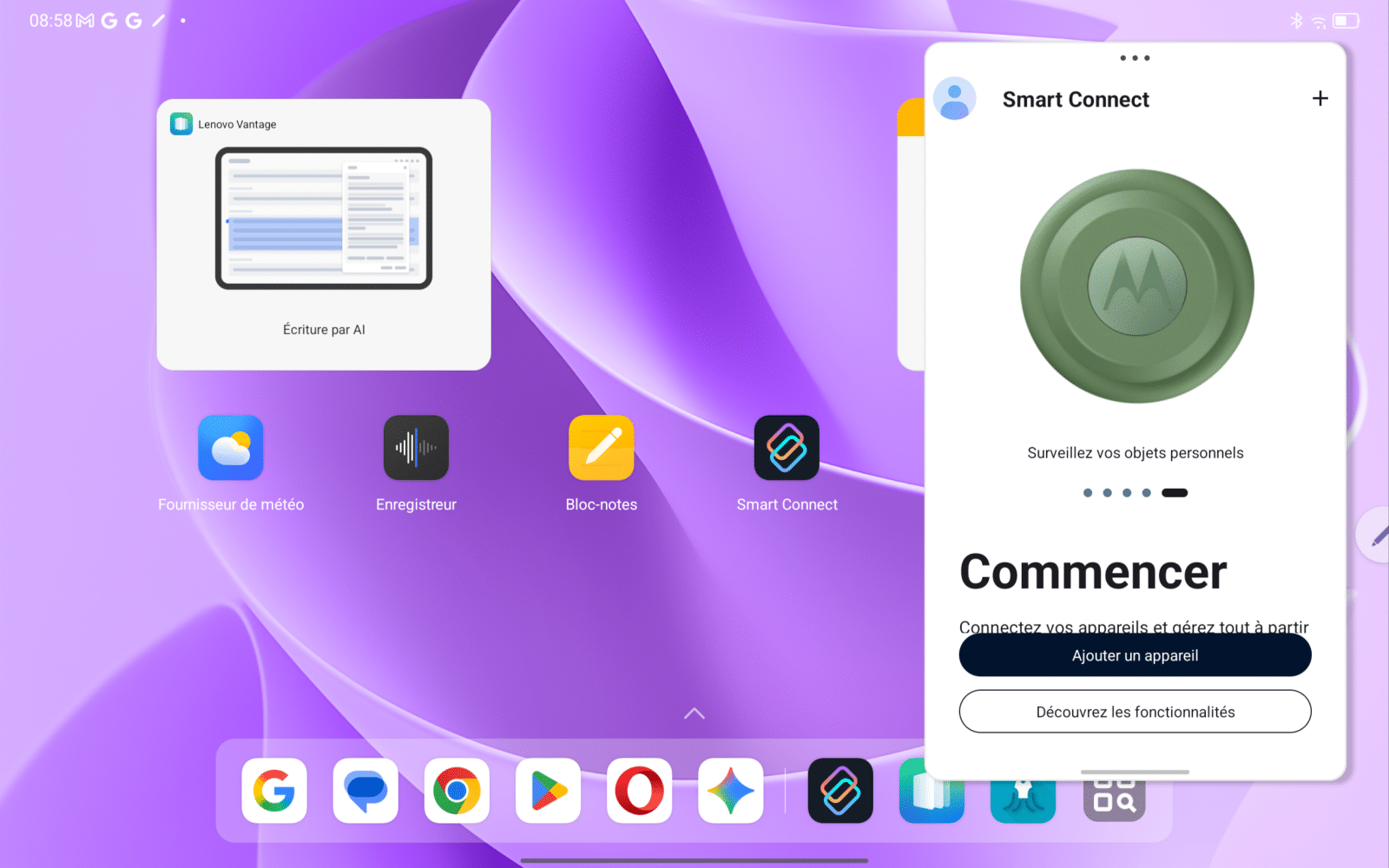Open the Fournisseur de météo weather app
1389x868 pixels.
pyautogui.click(x=231, y=448)
